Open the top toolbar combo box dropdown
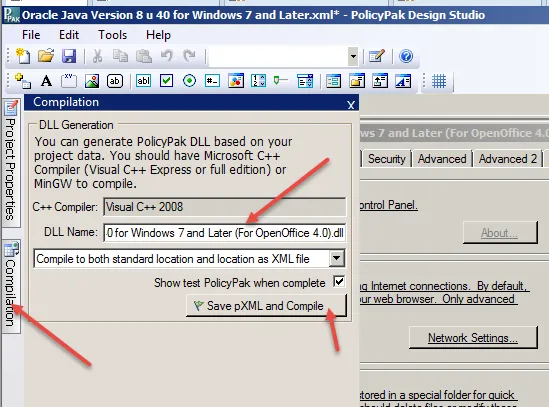 (x=353, y=56)
